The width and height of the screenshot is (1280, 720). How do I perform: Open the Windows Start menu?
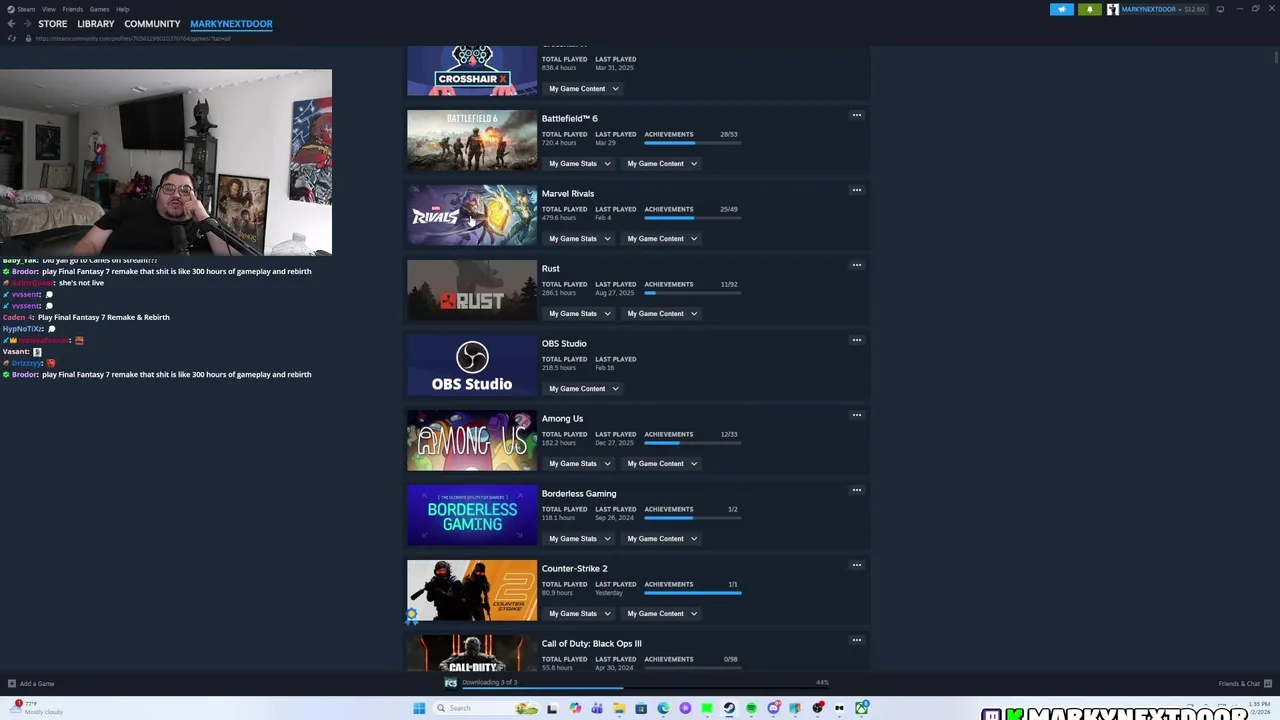click(x=419, y=708)
